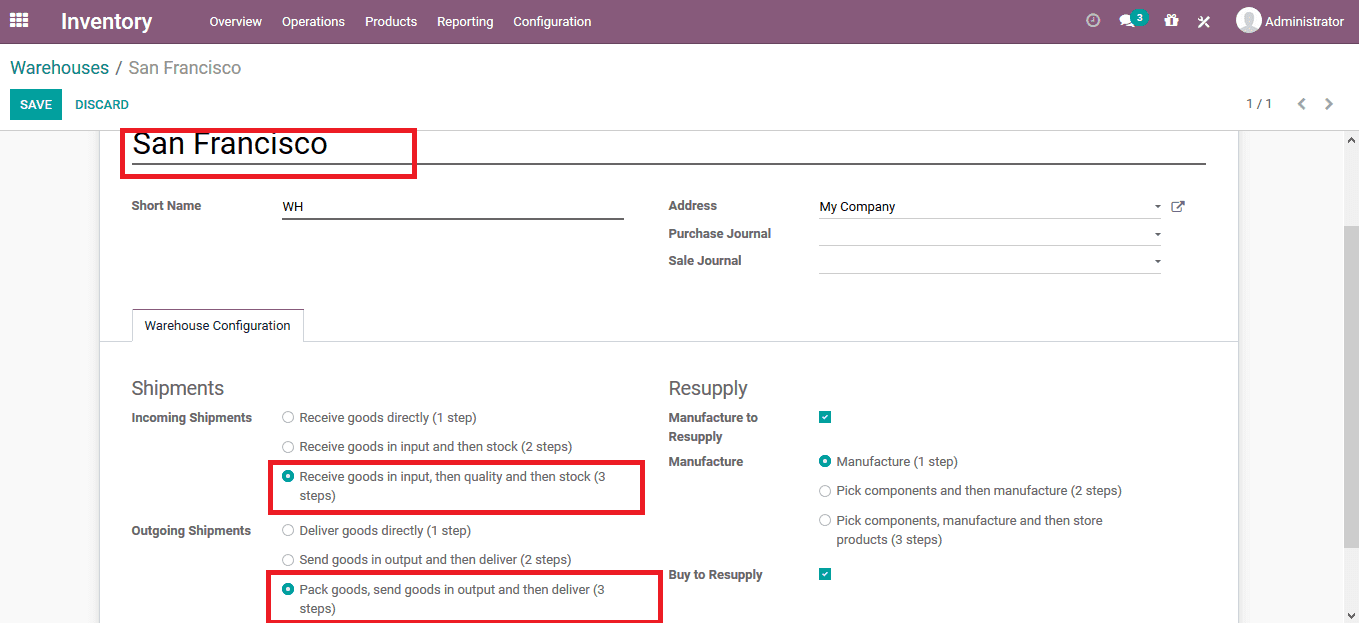Screen dimensions: 1359x623
Task: Click the Short Name field with WH
Action: (x=453, y=207)
